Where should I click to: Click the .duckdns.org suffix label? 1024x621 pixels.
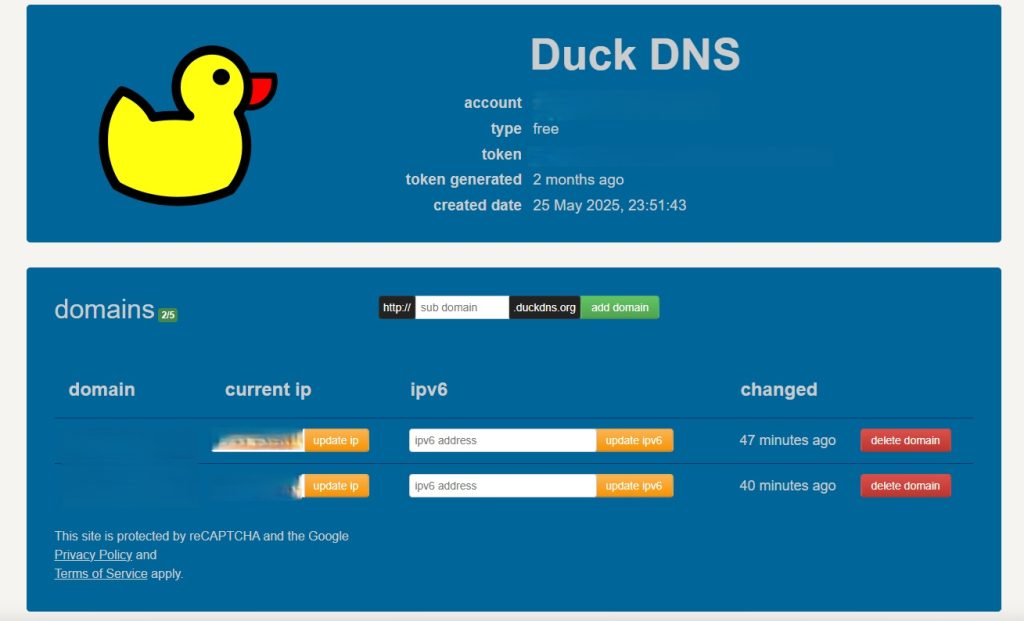[x=545, y=308]
